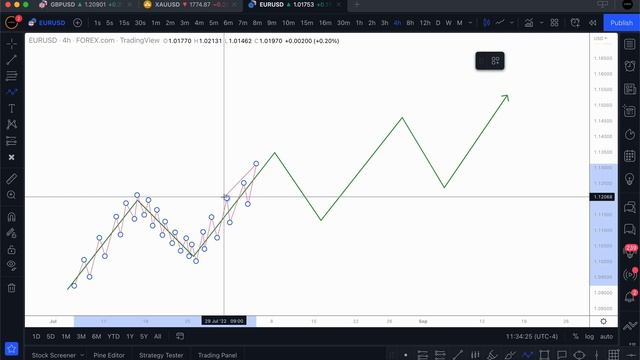Screen dimensions: 640x360
Task: Select the ruler measure tool
Action: click(x=11, y=179)
